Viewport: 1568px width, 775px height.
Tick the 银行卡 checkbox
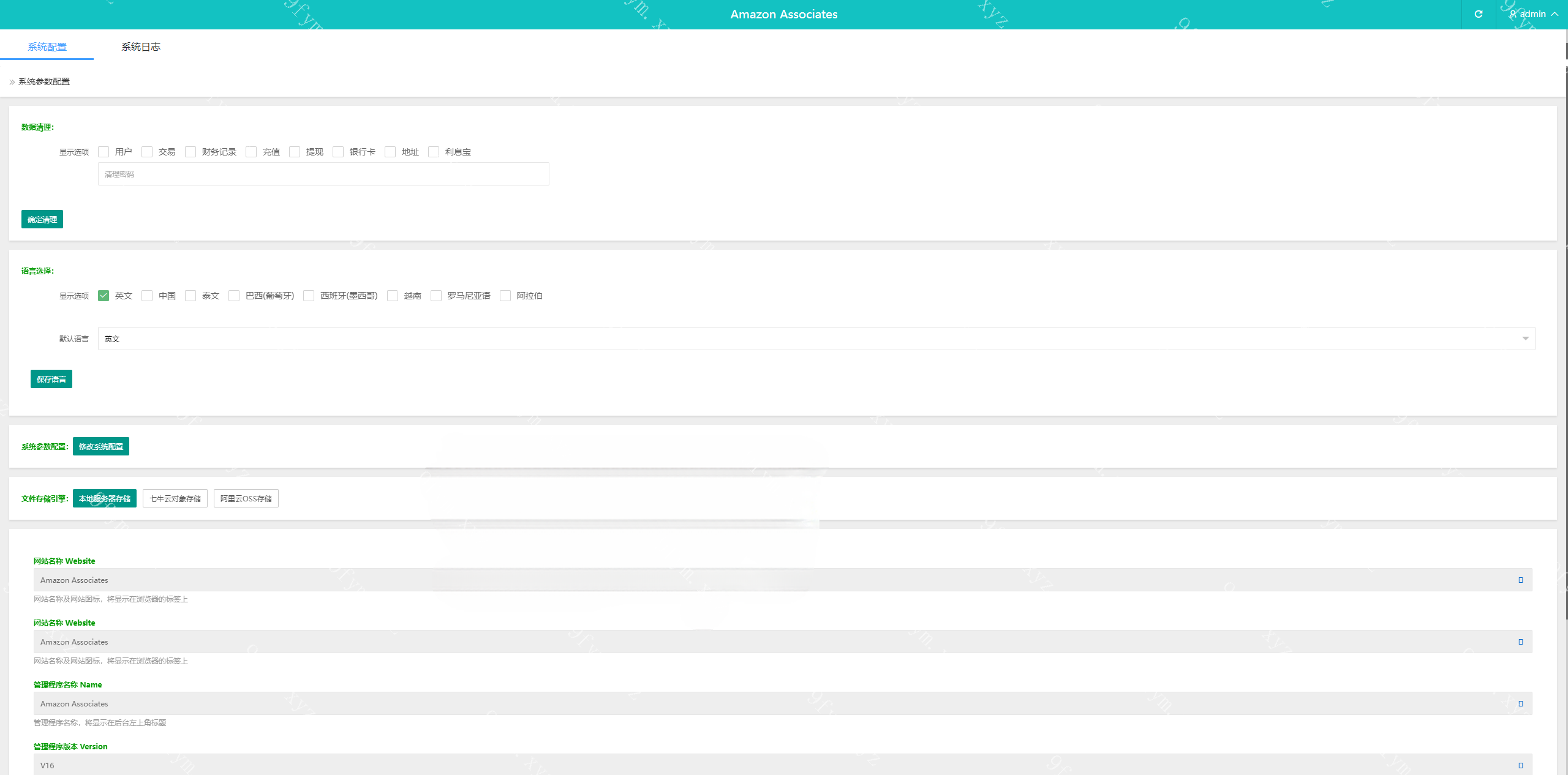coord(338,152)
